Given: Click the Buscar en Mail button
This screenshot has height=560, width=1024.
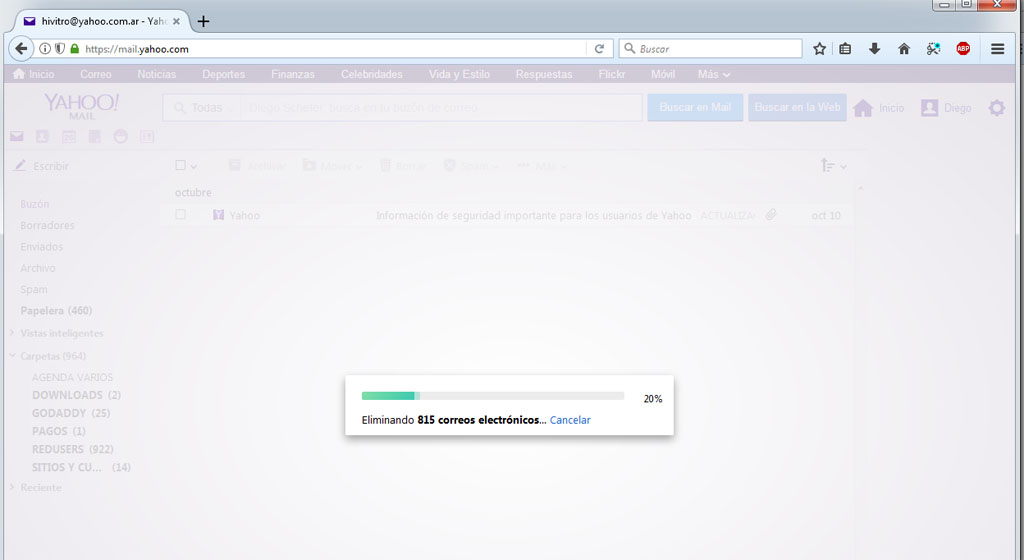Looking at the screenshot, I should pyautogui.click(x=695, y=108).
